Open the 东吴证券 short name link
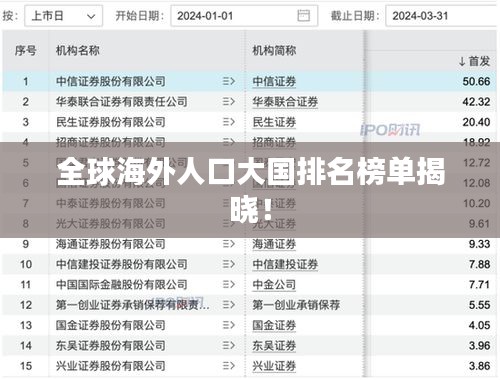This screenshot has height=380, width=500. pyautogui.click(x=274, y=346)
